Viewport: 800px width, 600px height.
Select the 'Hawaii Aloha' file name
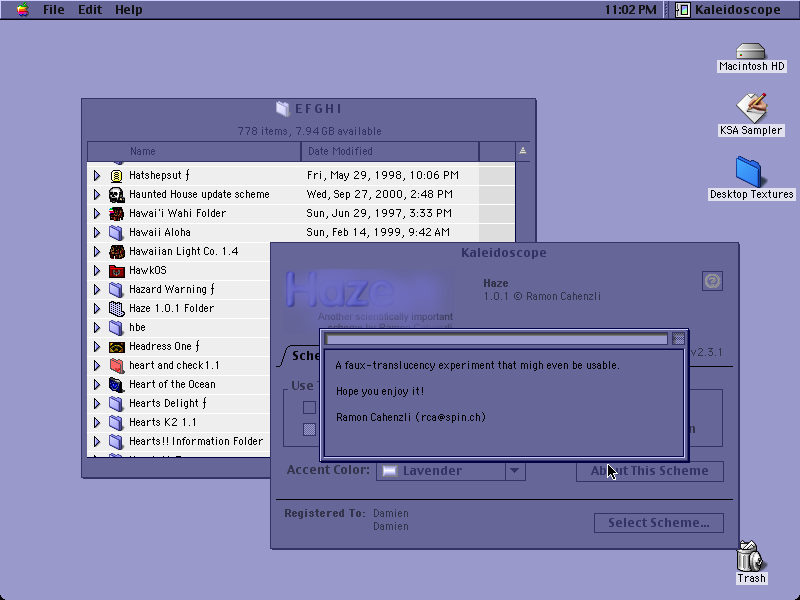[160, 233]
